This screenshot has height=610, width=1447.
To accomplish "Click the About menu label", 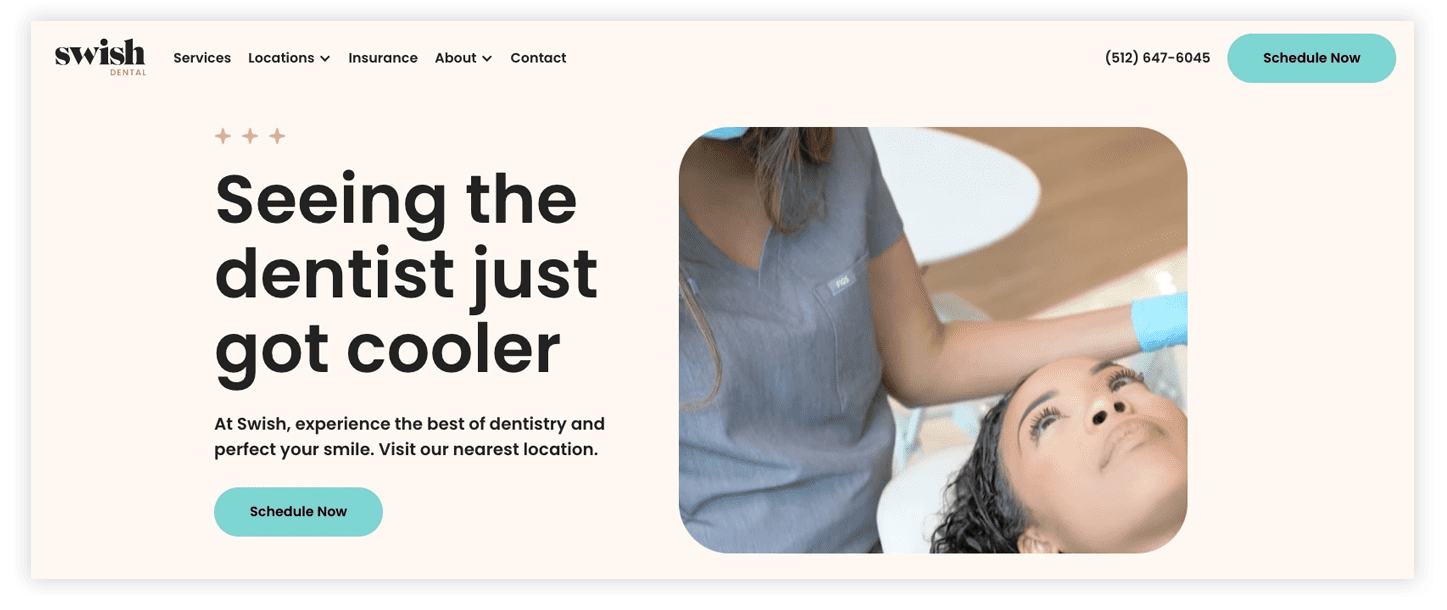I will click(x=455, y=58).
